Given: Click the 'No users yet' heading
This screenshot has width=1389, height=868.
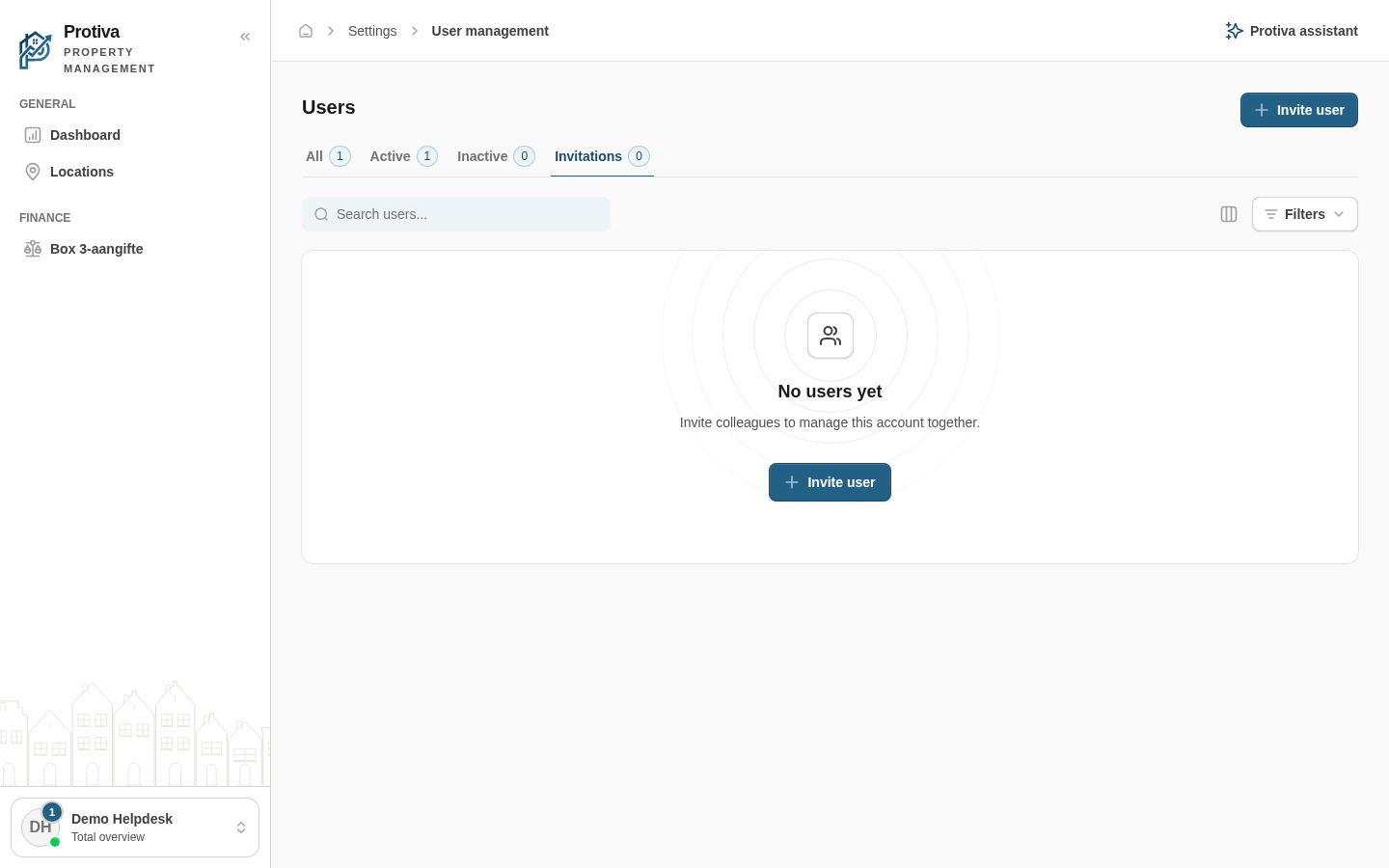Looking at the screenshot, I should (x=830, y=392).
